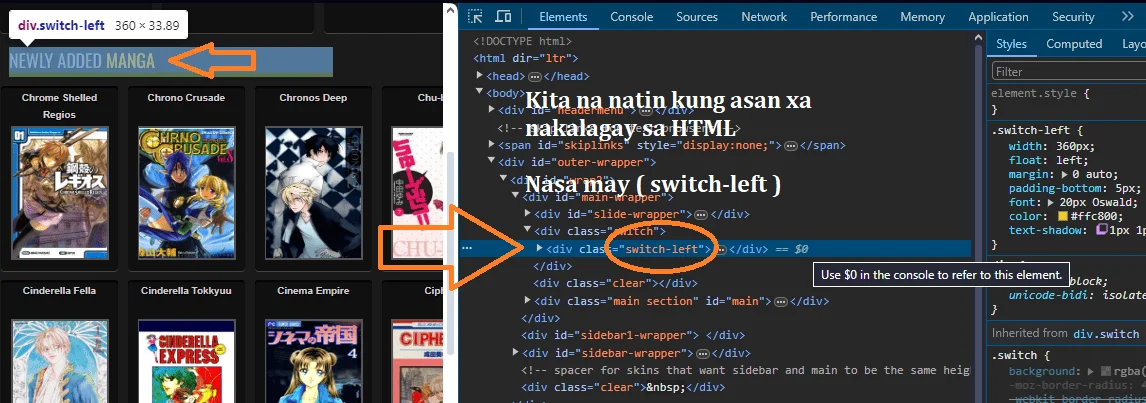Expand the skiplinks span node
The height and width of the screenshot is (403, 1146).
[492, 145]
